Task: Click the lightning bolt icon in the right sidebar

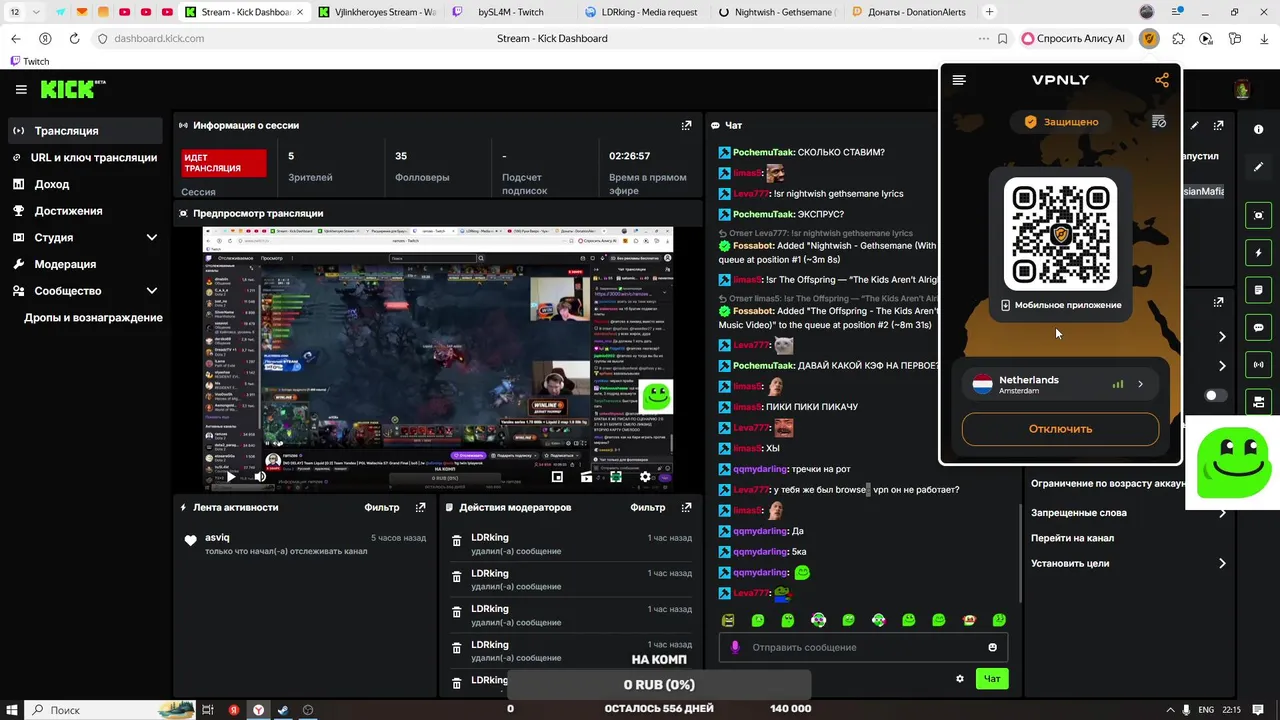Action: pos(1259,253)
